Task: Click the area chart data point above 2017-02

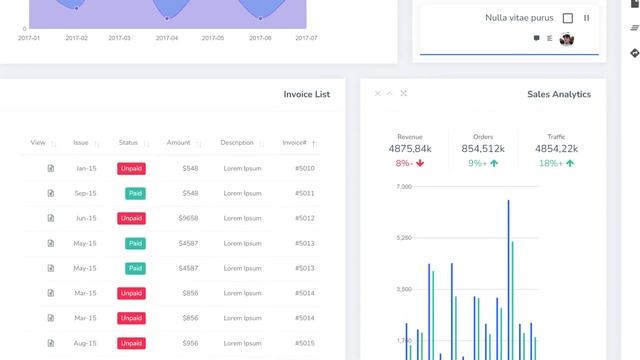Action: [76, 8]
